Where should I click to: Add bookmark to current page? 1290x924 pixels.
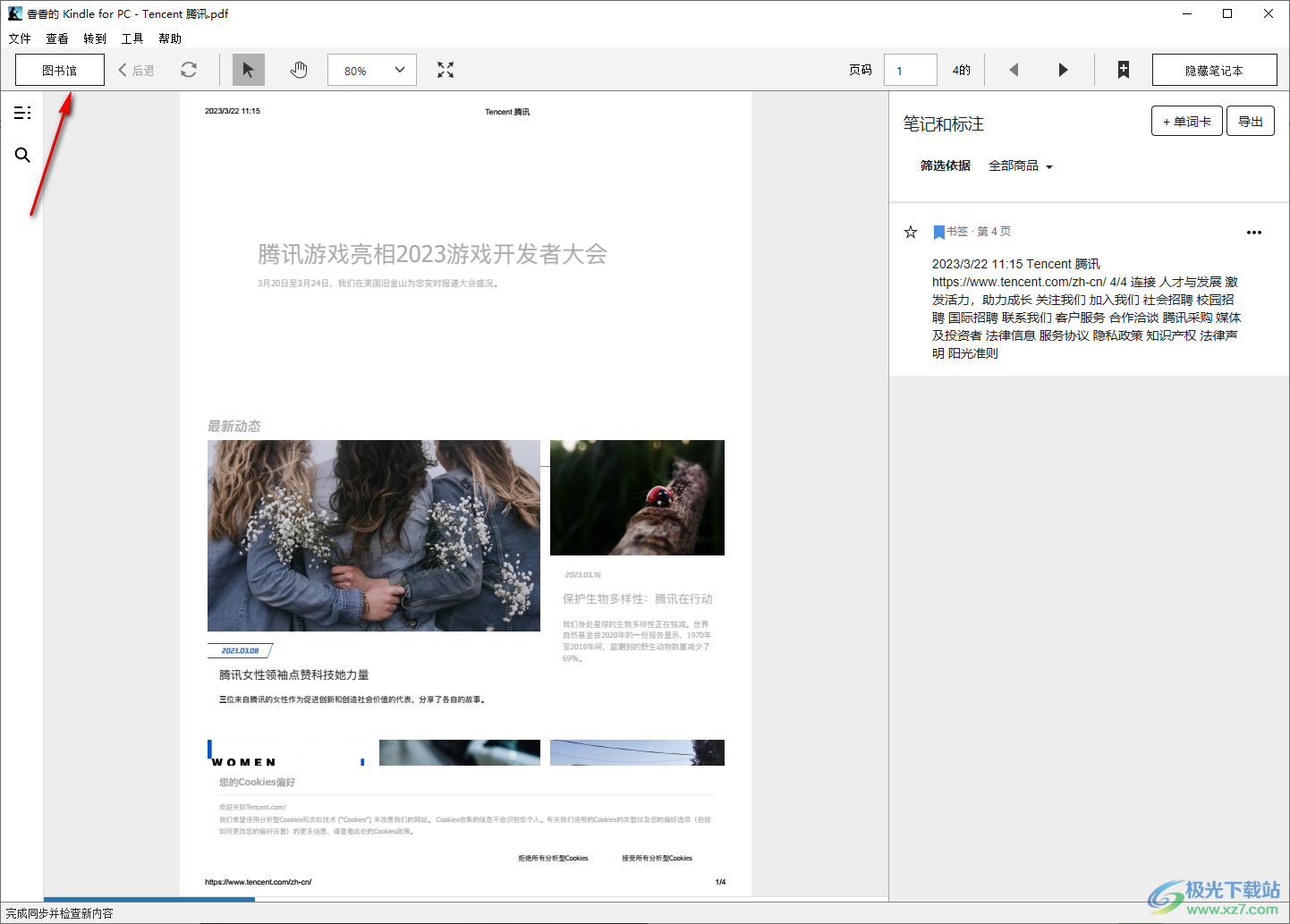pos(1124,70)
